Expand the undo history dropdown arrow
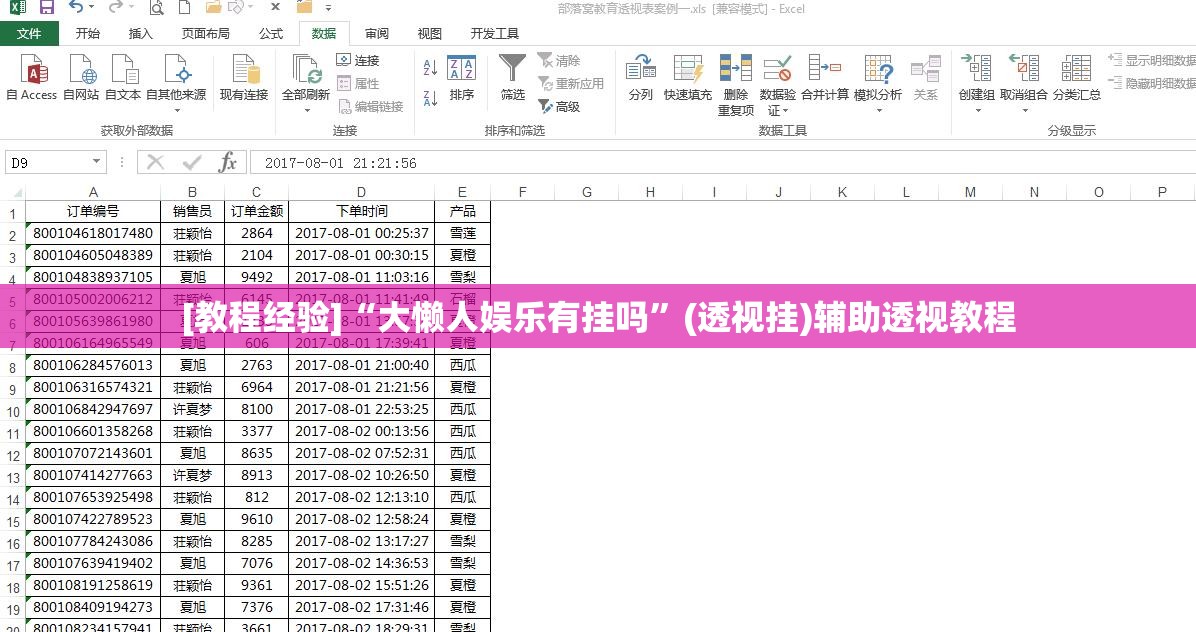 coord(92,8)
